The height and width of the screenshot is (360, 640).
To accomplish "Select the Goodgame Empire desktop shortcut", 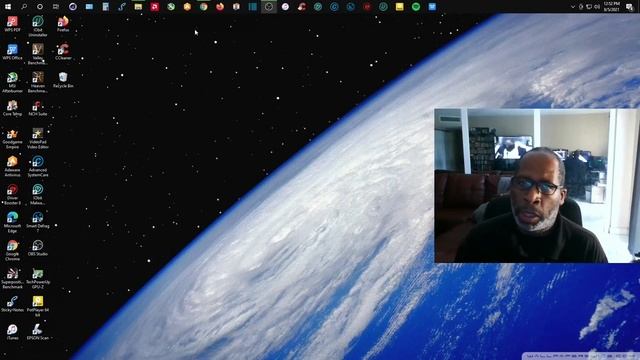I will coord(12,138).
